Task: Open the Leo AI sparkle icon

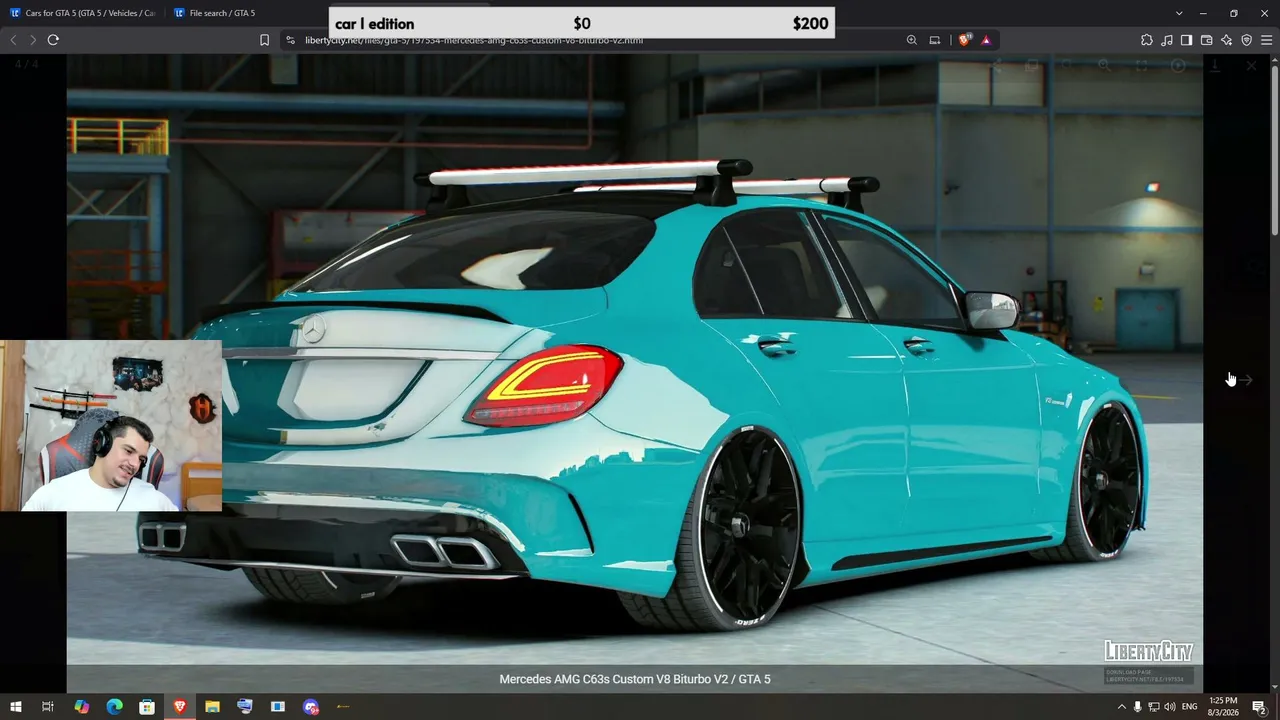Action: (x=1226, y=40)
